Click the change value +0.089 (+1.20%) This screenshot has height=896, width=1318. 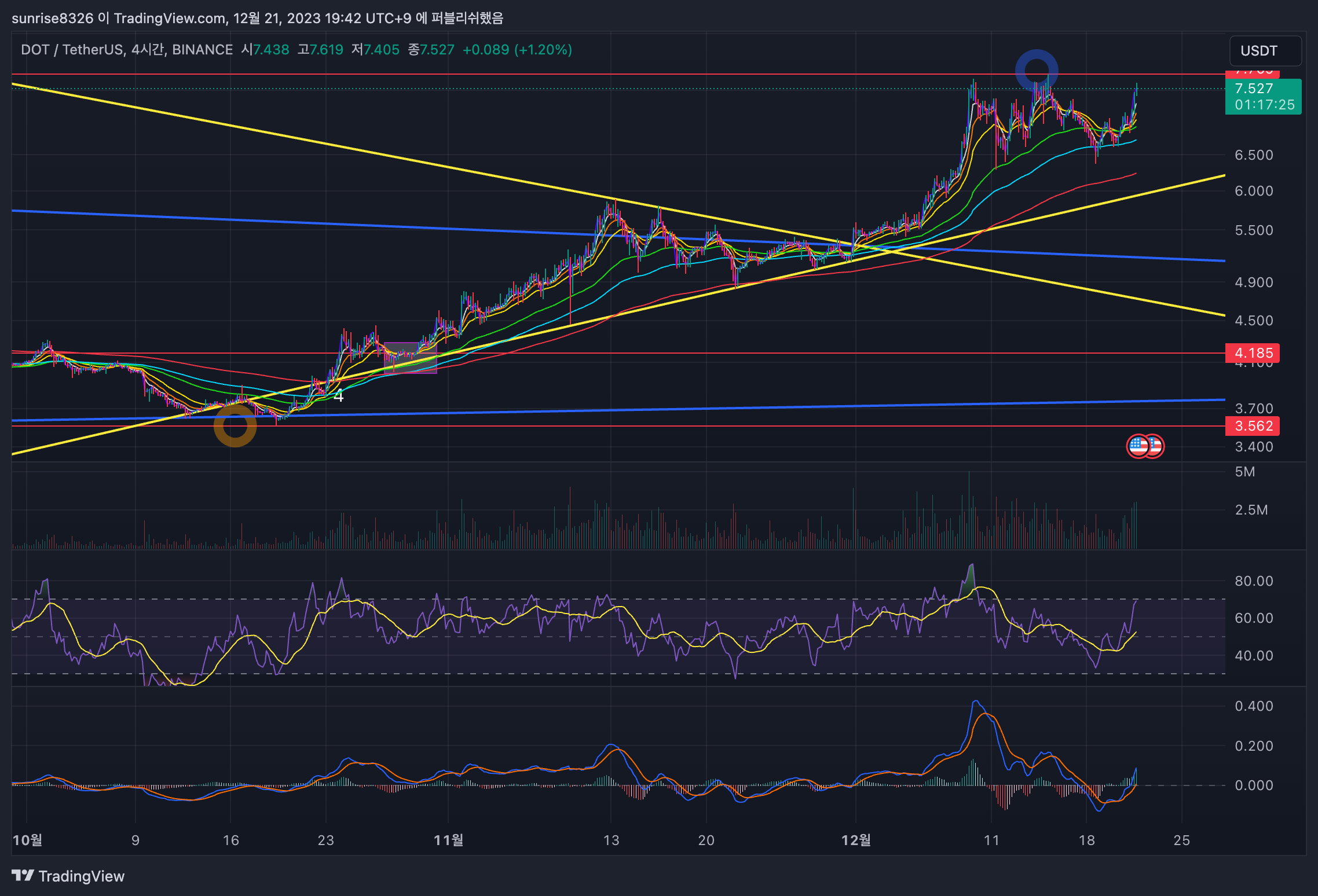click(x=517, y=50)
